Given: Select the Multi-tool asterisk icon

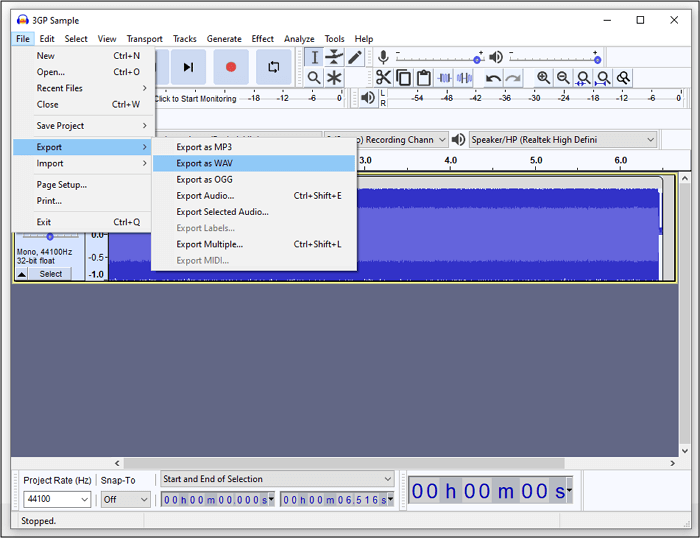Looking at the screenshot, I should tap(334, 78).
